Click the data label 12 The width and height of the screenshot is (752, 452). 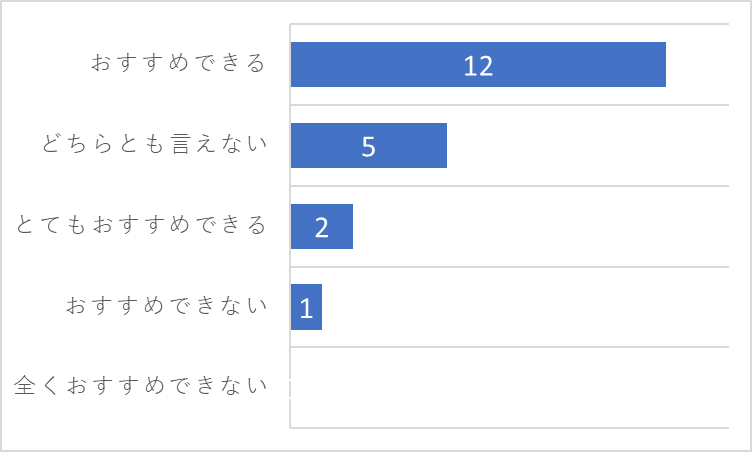478,66
